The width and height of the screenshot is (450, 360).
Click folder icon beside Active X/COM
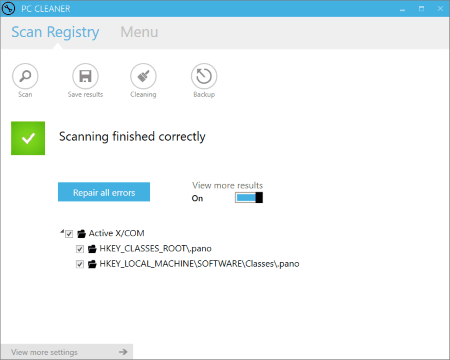click(81, 234)
